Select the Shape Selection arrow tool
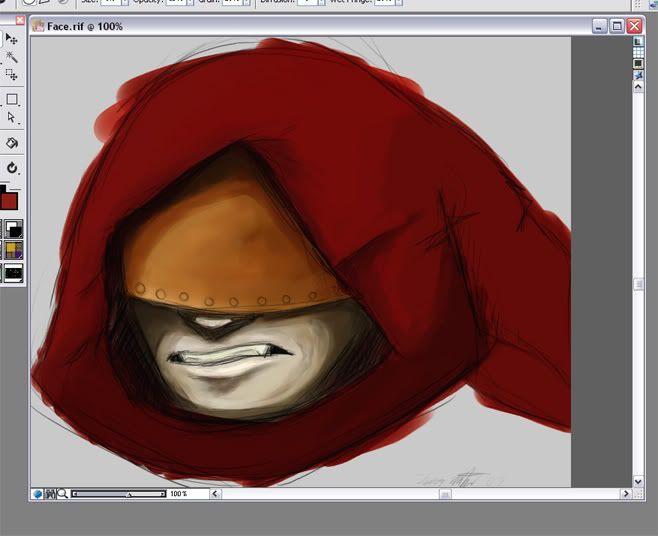Screen dimensions: 658x536 [12, 119]
